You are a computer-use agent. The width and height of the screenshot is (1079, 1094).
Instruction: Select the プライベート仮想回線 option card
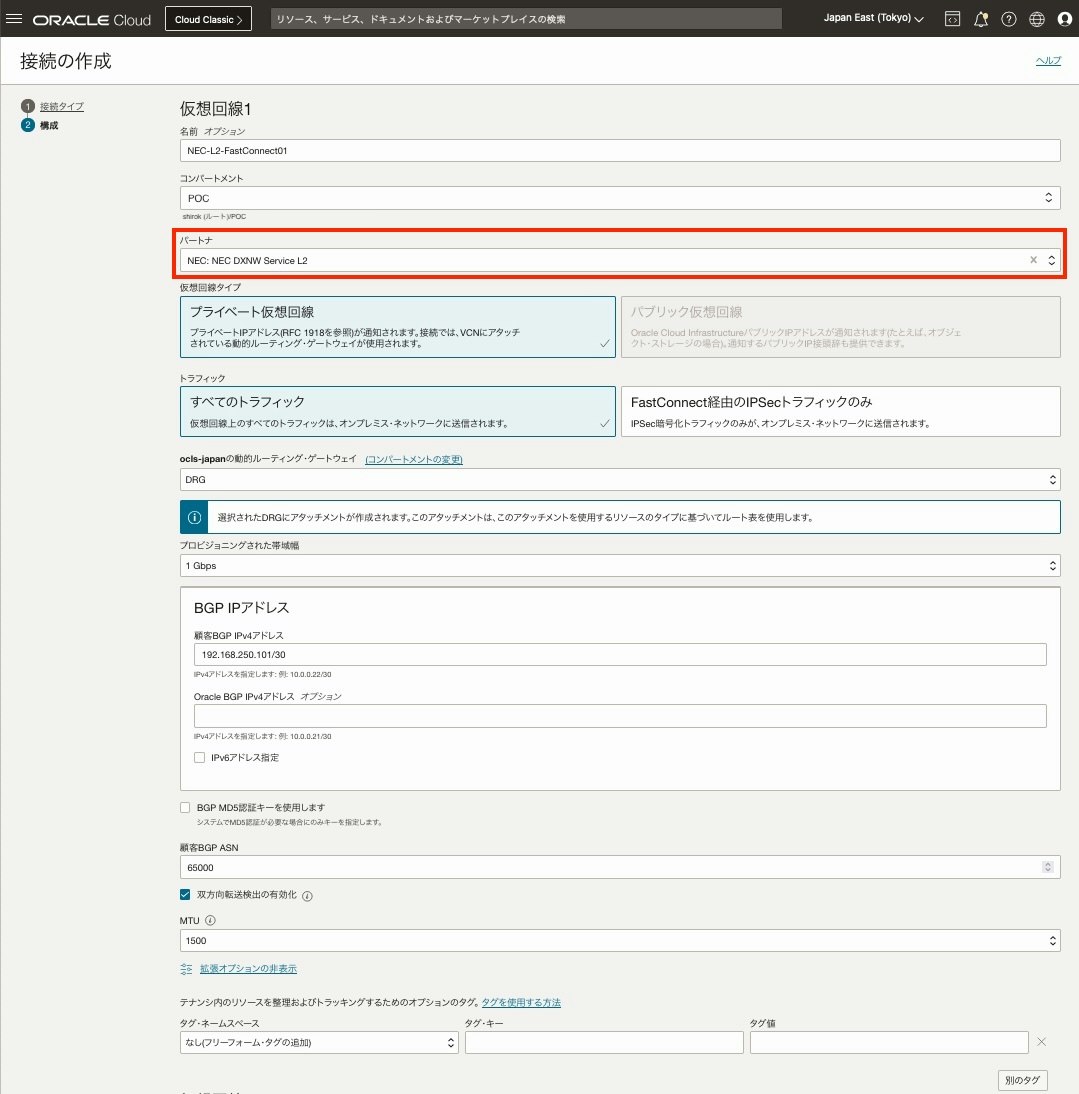pyautogui.click(x=398, y=327)
